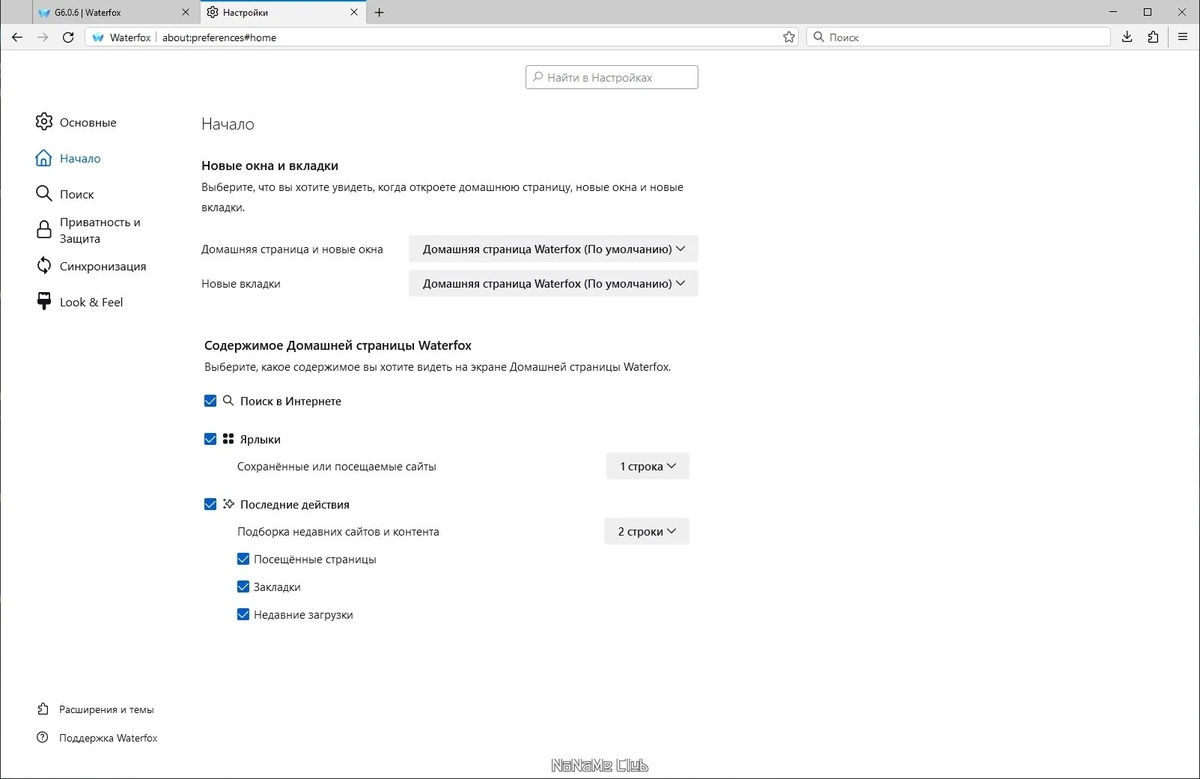The width and height of the screenshot is (1200, 779).
Task: Close the G6.0.6 | Waterfox tab
Action: (186, 13)
